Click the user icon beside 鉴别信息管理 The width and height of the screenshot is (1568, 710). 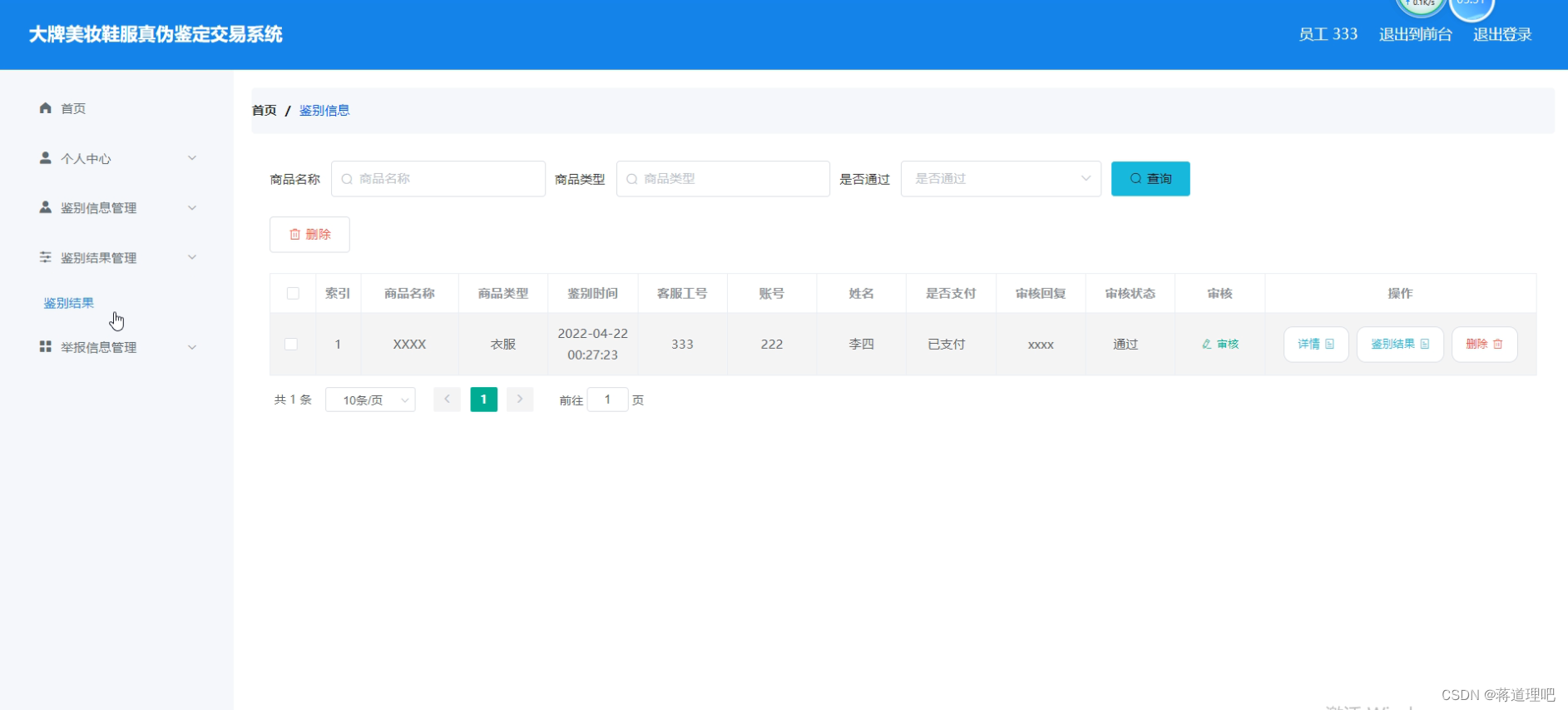tap(46, 207)
